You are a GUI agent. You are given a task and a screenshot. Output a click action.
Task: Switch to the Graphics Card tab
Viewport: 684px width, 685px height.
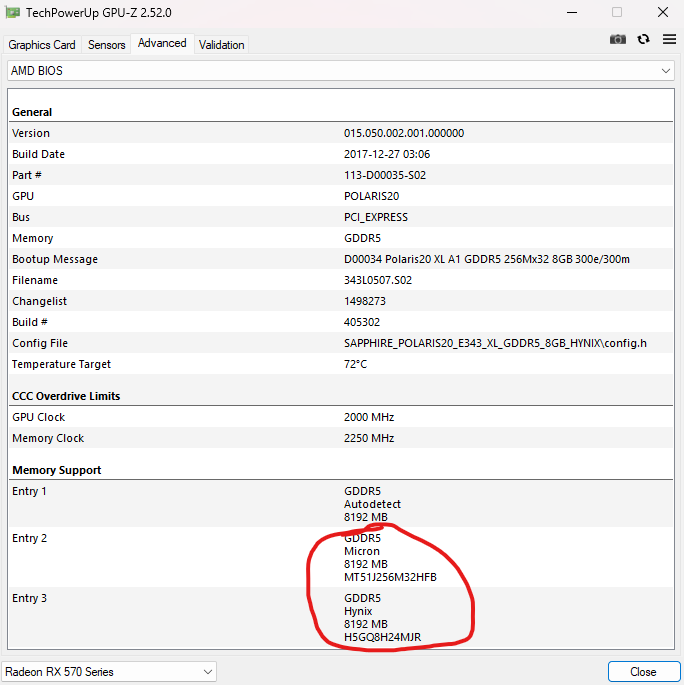click(42, 45)
